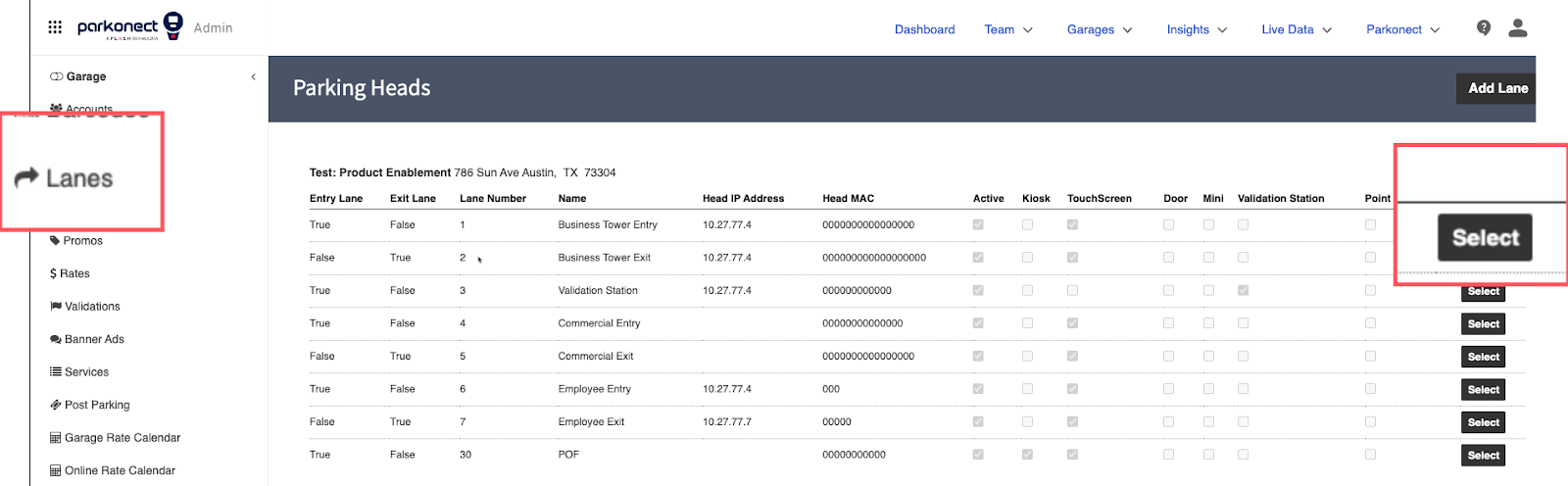Toggle Validation Station checkbox for lane 3
Screen dimensions: 1568x486
coord(1243,291)
